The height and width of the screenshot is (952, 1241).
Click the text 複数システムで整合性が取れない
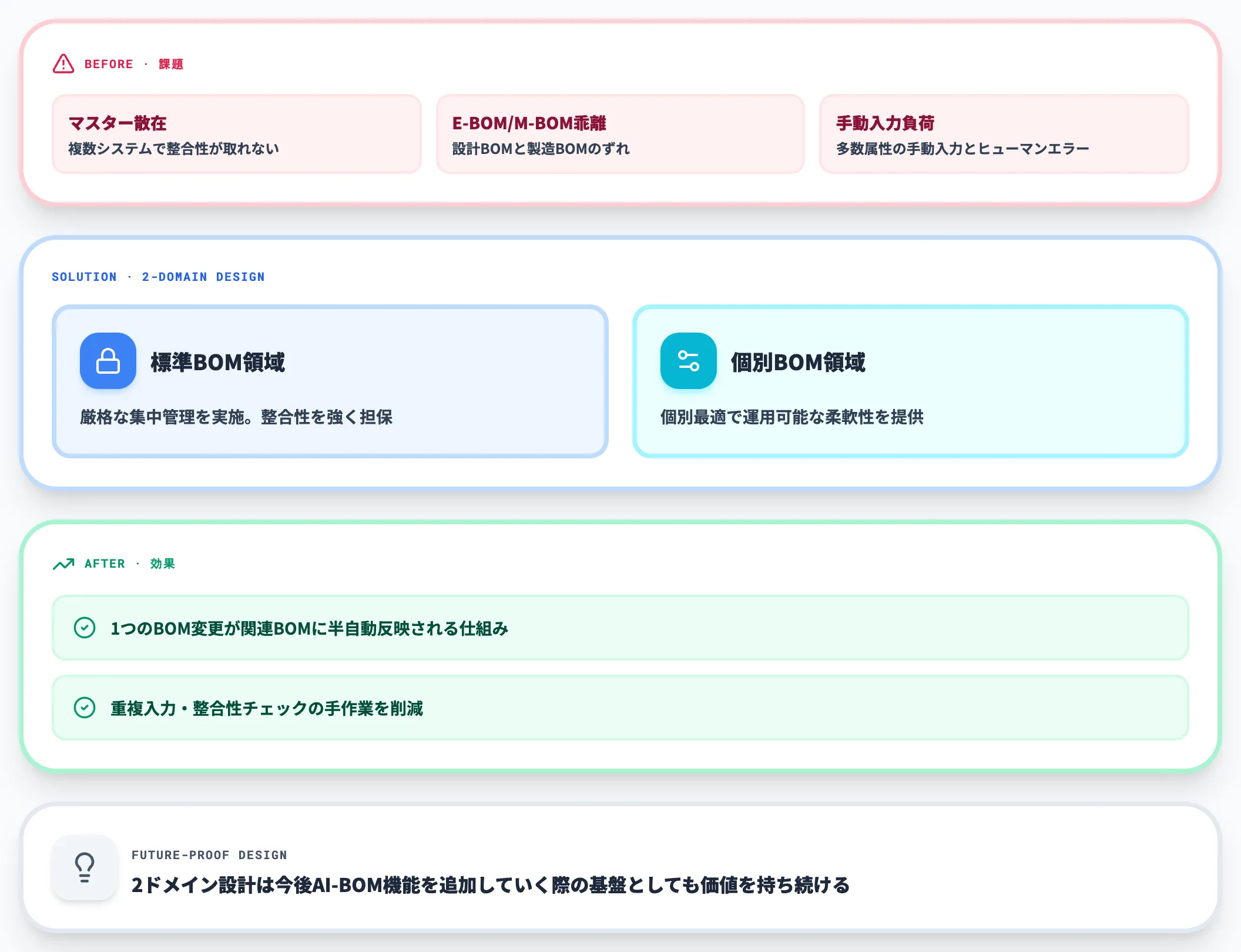(174, 149)
